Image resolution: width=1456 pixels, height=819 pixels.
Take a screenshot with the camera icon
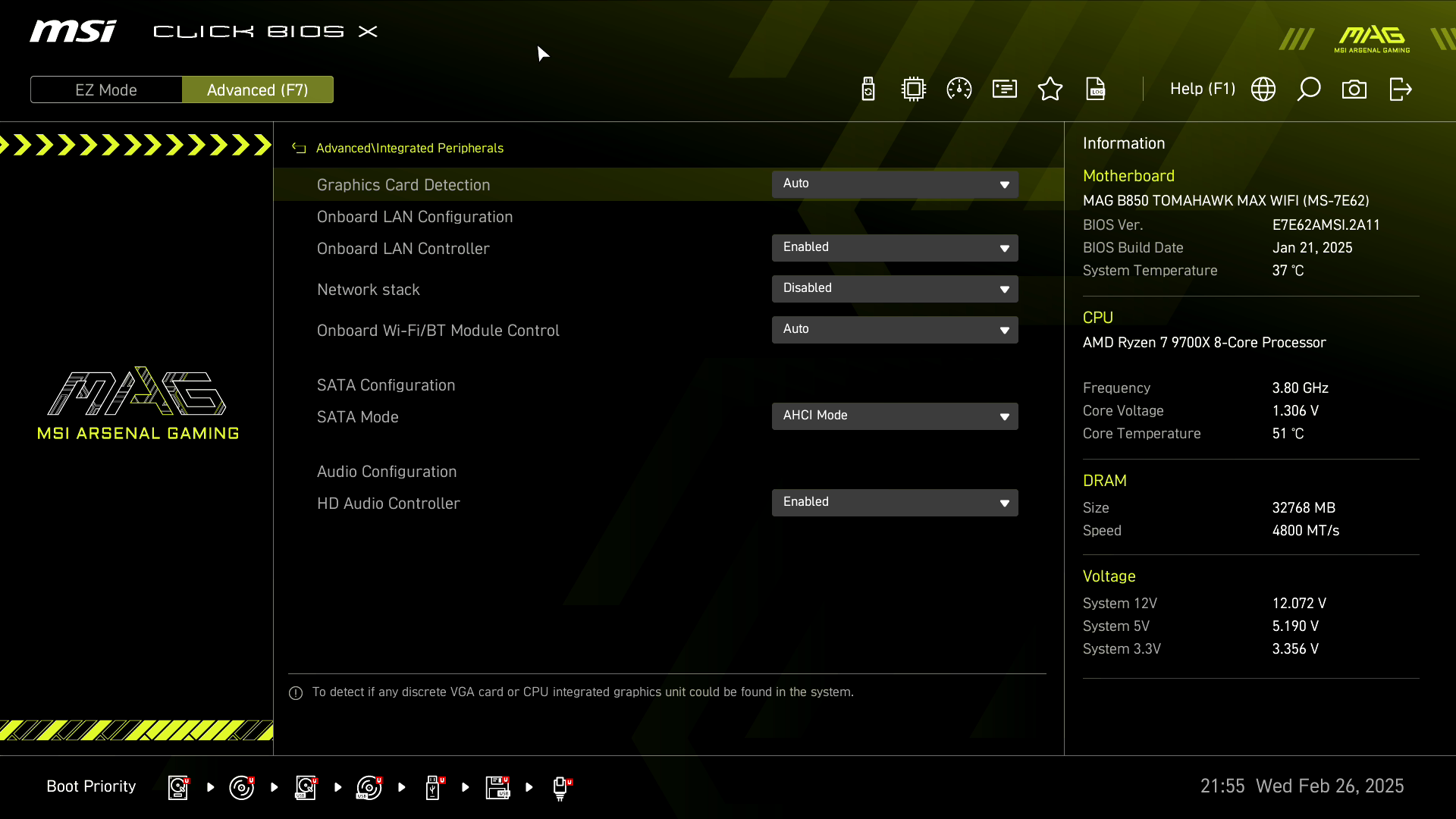[x=1354, y=89]
